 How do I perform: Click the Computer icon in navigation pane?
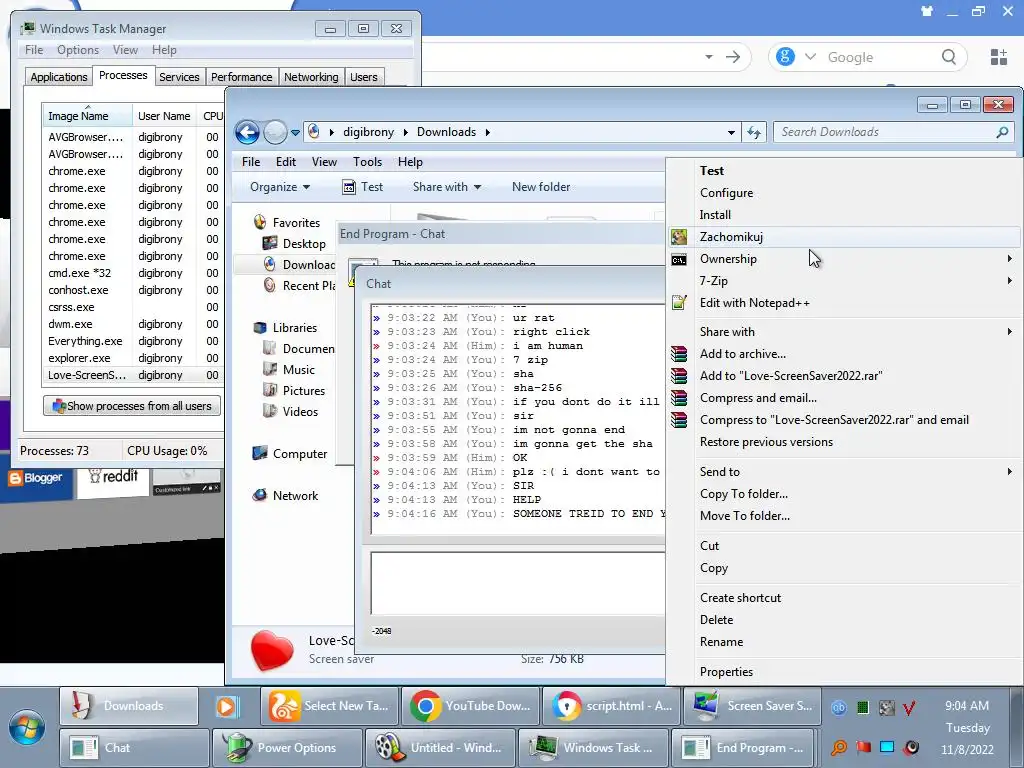[x=260, y=453]
